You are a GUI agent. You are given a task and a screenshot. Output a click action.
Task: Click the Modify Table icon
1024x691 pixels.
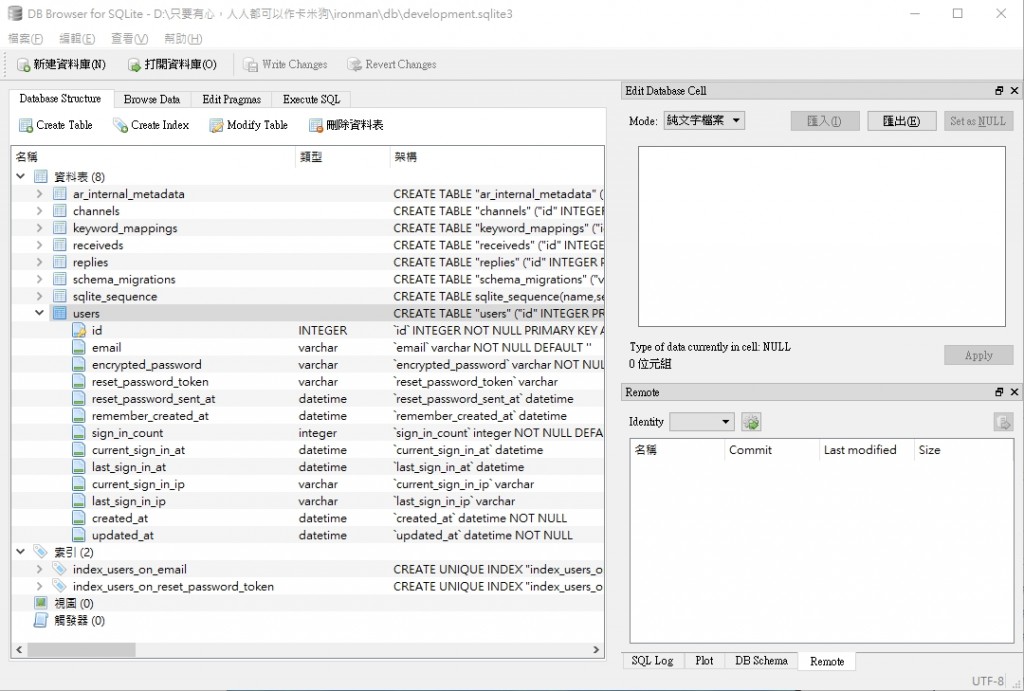[216, 125]
